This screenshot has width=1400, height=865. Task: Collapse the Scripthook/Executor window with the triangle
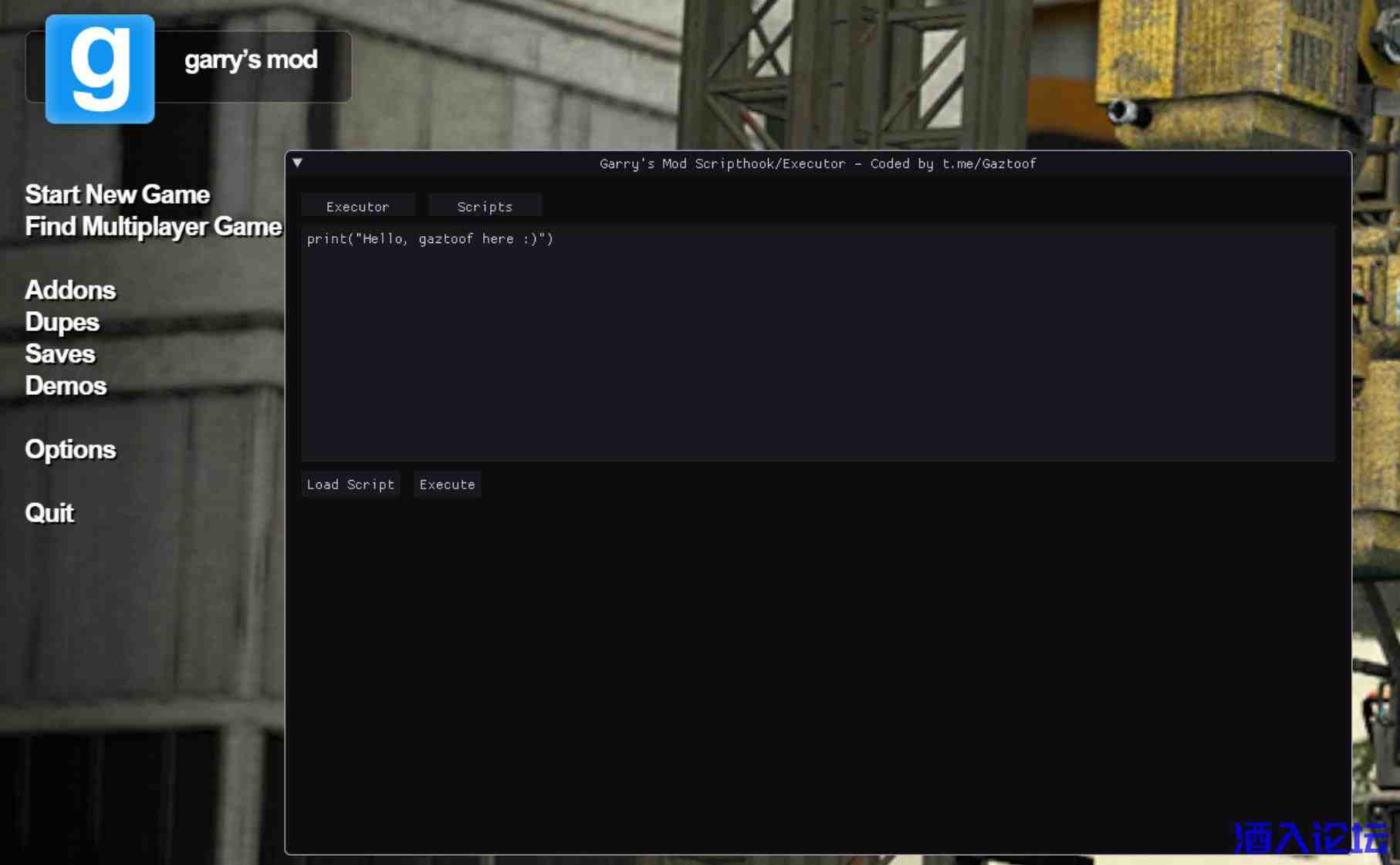[297, 163]
